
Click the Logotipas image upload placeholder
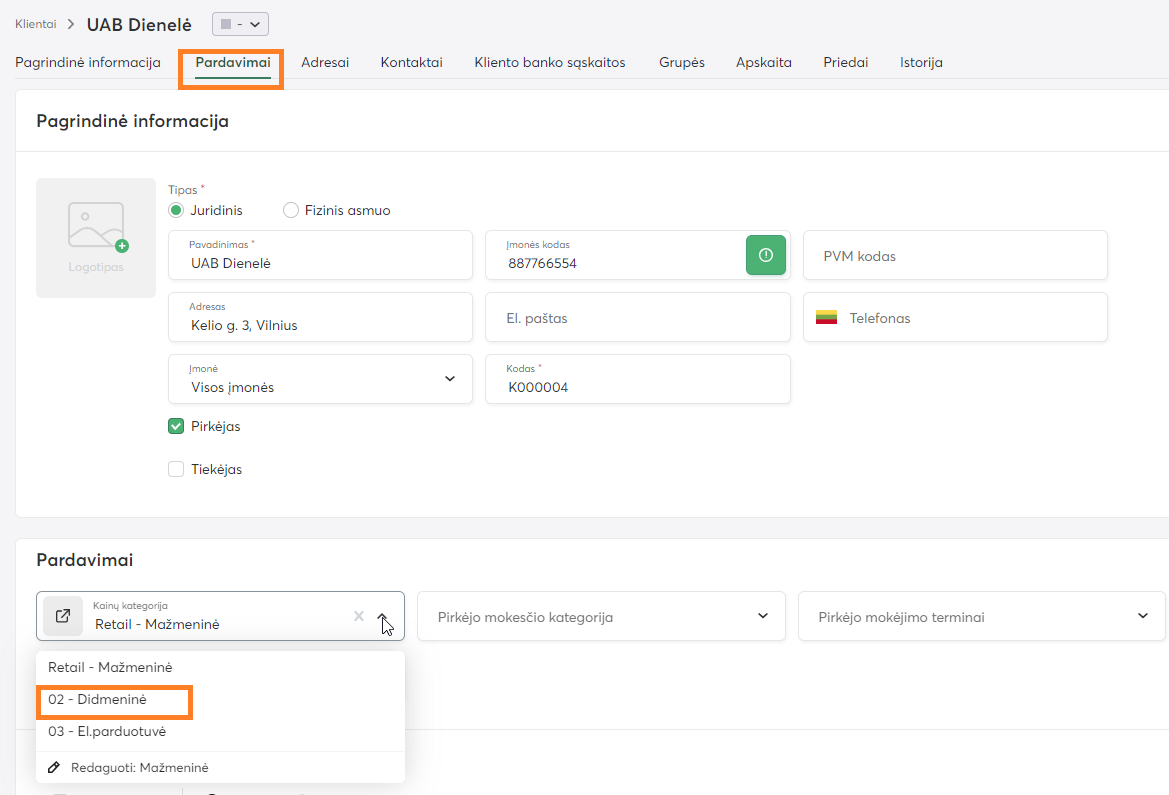click(x=96, y=237)
